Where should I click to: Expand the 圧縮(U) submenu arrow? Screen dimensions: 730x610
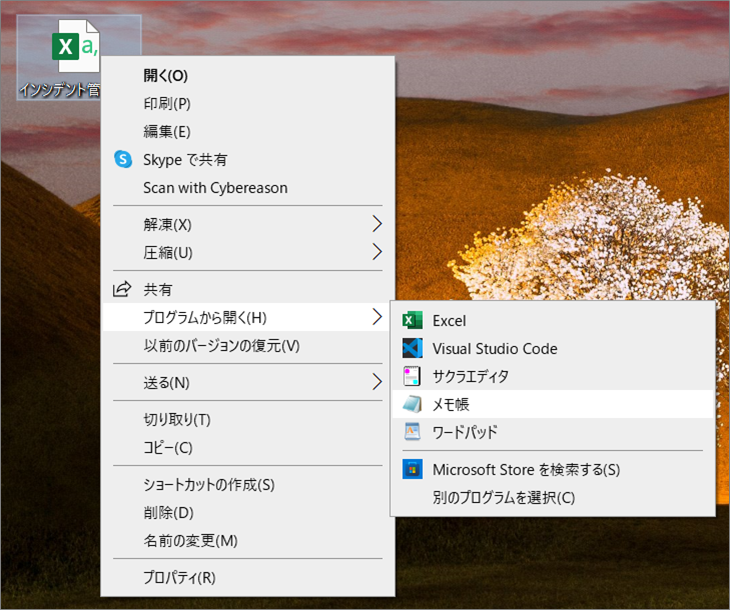click(377, 252)
